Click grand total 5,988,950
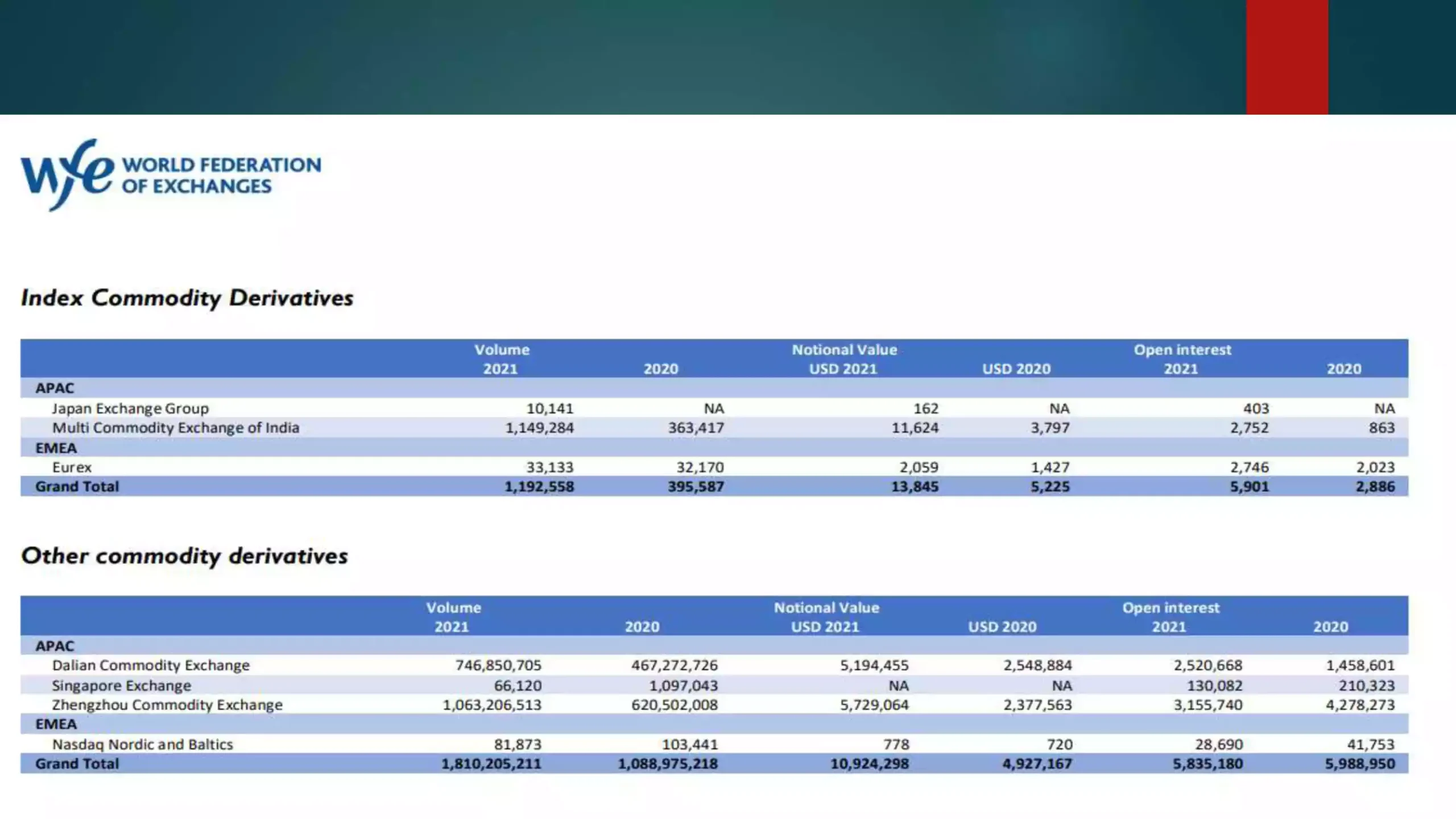Viewport: 1456px width, 819px height. click(1360, 764)
